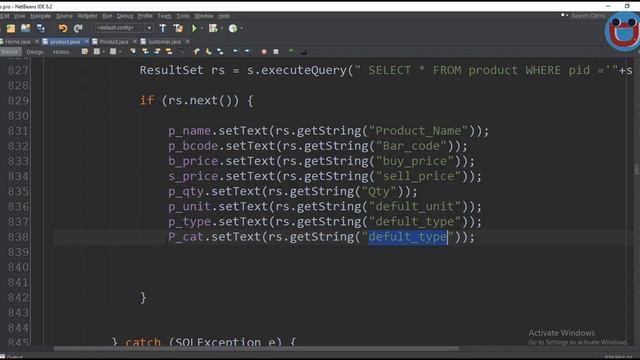Toggle Bookmark on current line
The image size is (640, 360).
[x=220, y=52]
